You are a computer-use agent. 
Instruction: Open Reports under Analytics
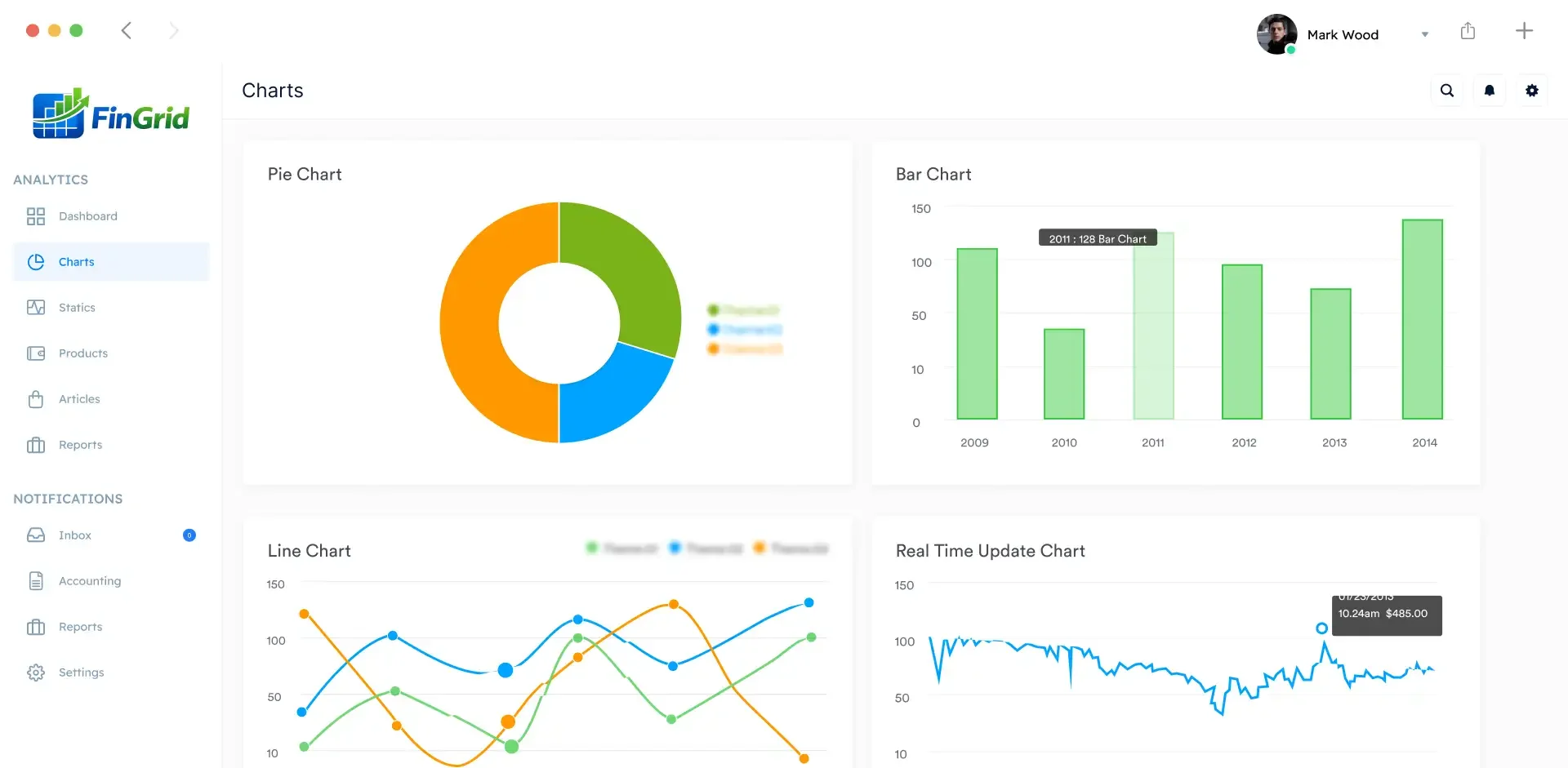(x=111, y=445)
